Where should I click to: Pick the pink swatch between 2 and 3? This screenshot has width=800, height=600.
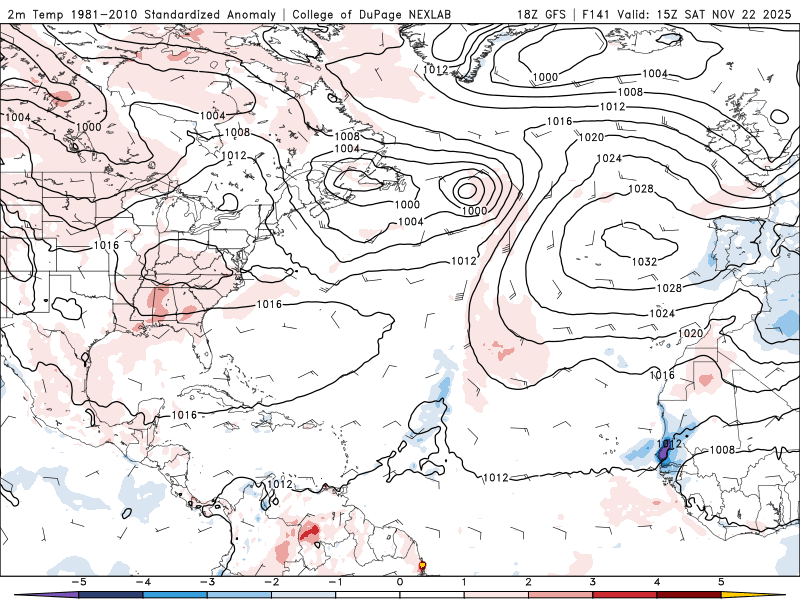(561, 595)
